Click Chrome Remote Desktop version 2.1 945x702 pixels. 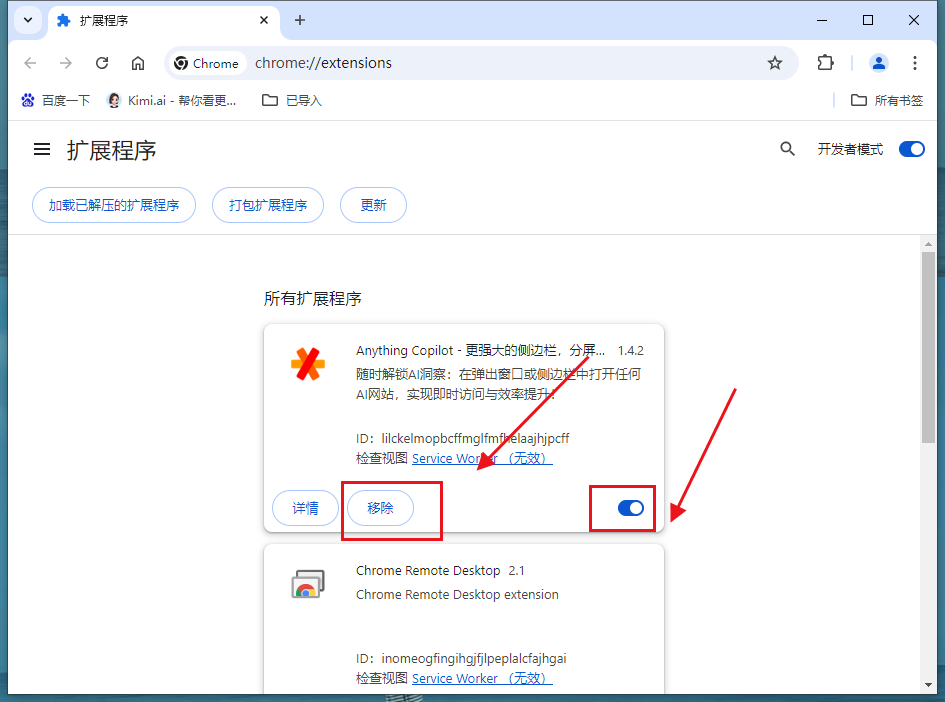pos(516,571)
